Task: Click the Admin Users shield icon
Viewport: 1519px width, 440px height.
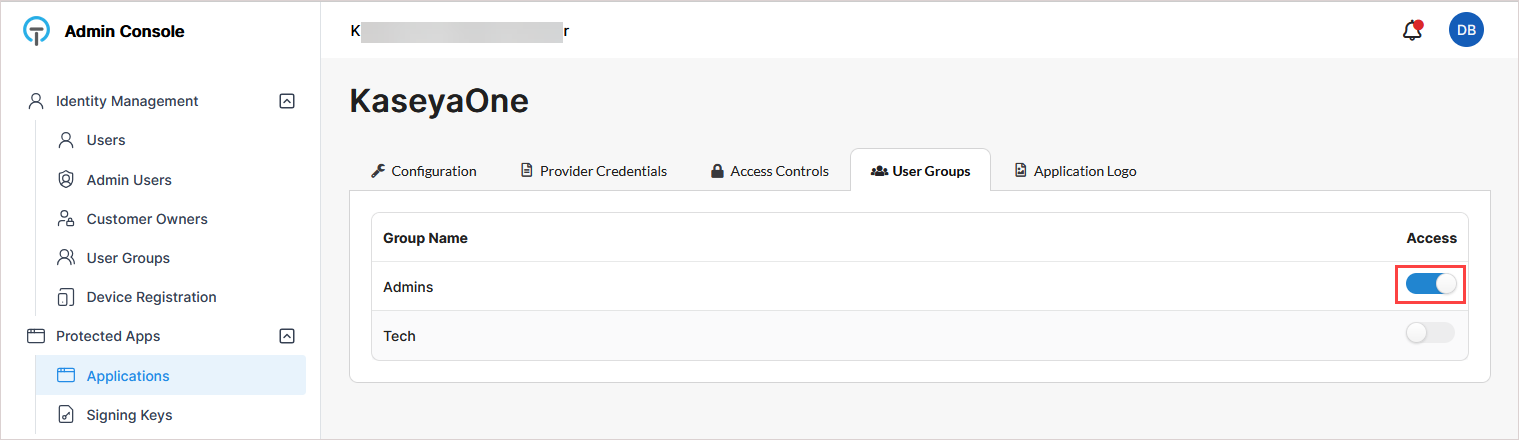Action: coord(67,180)
